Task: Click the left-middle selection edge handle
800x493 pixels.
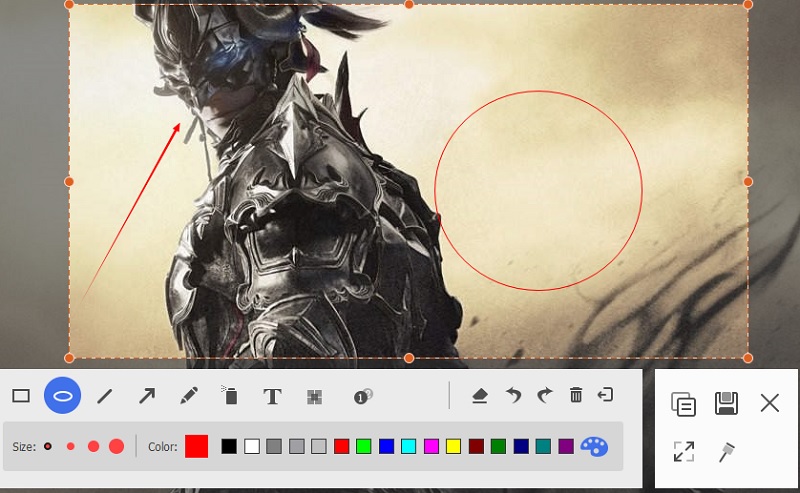Action: point(69,182)
